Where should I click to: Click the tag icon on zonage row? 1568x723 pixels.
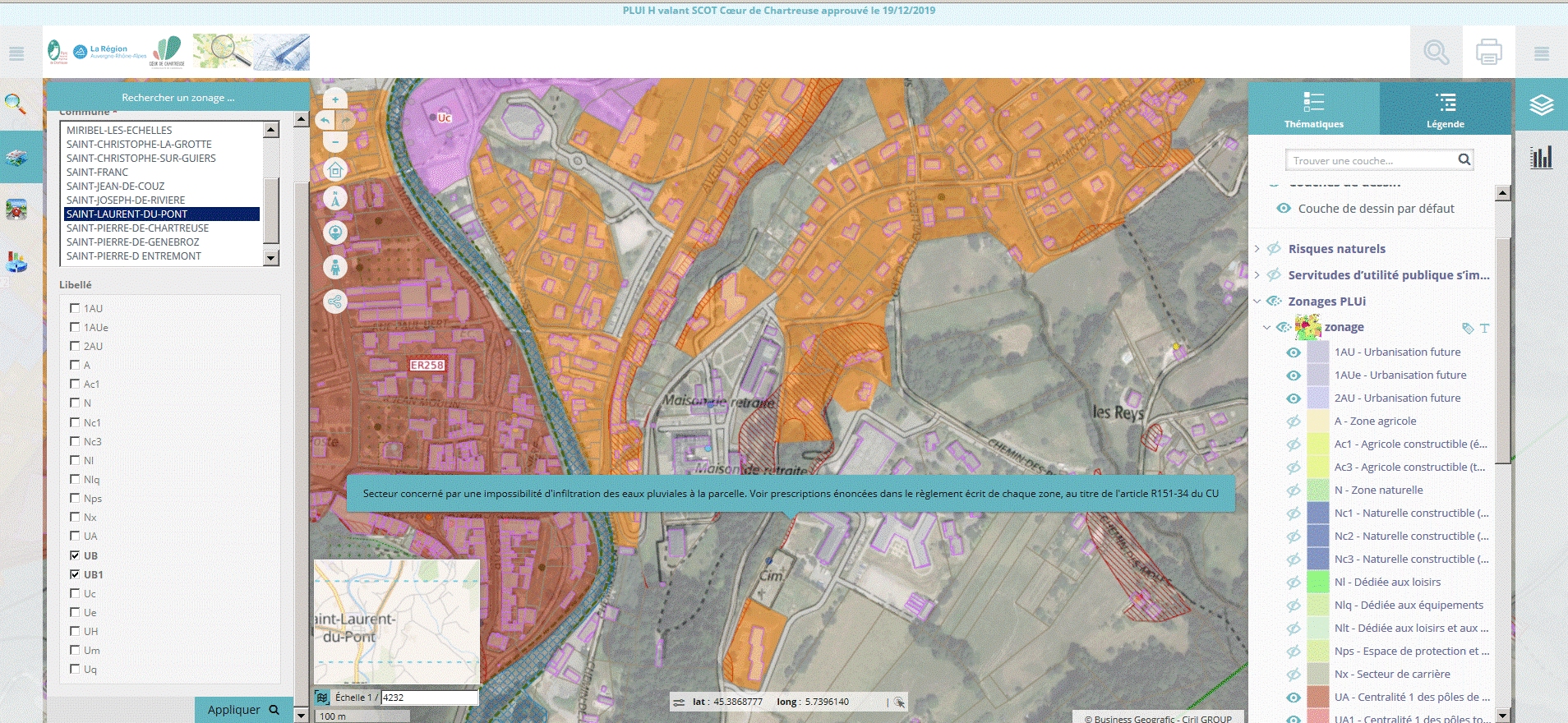1468,328
